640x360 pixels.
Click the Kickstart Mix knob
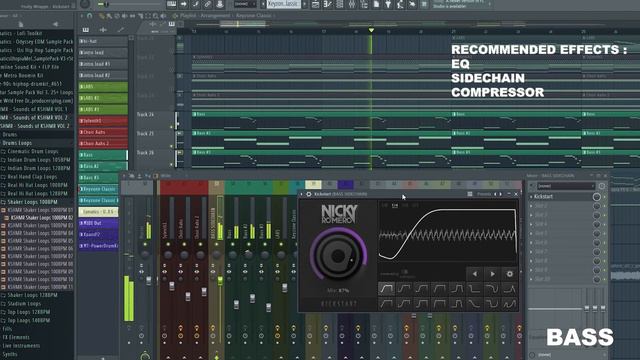[338, 256]
